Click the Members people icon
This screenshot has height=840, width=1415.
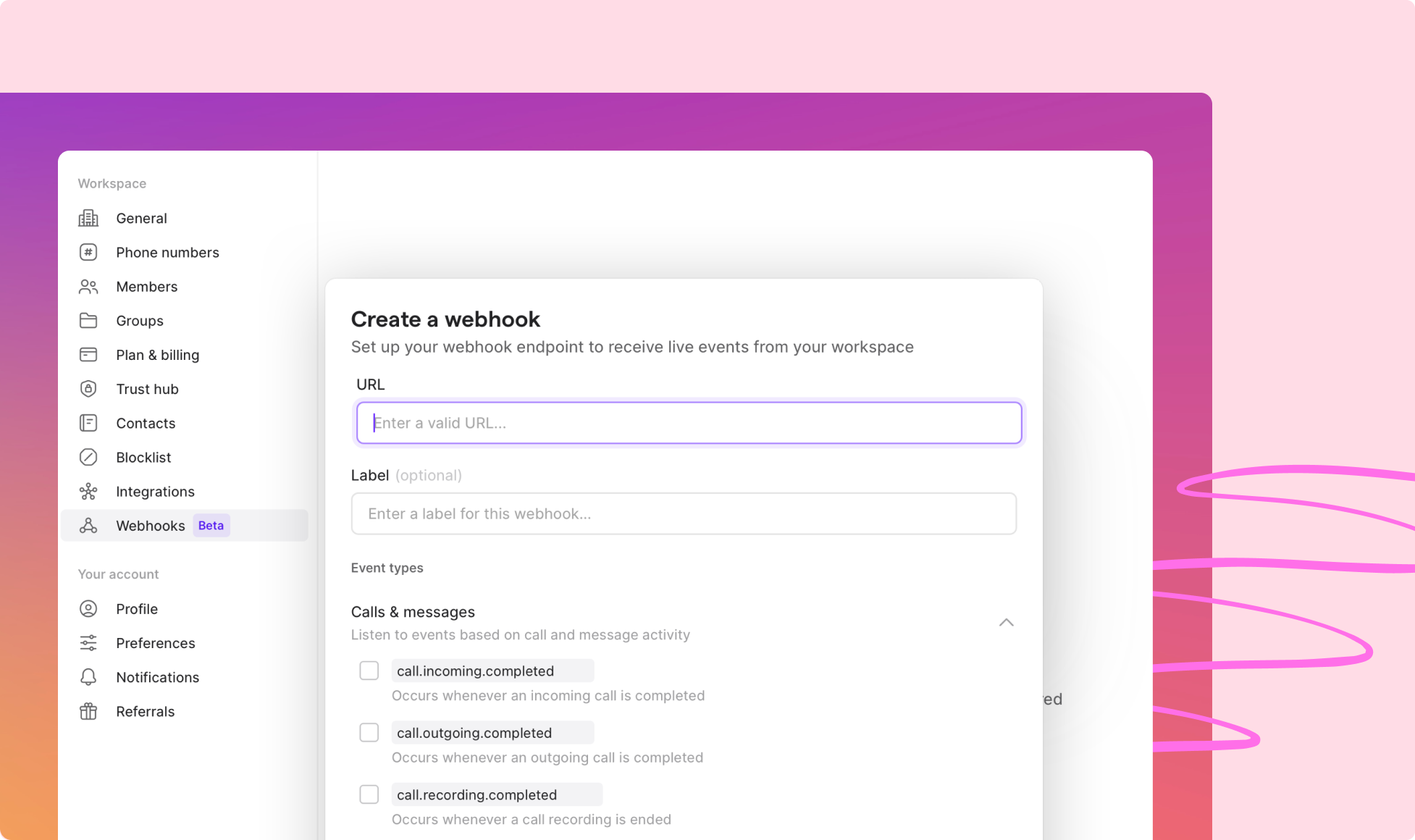click(88, 286)
